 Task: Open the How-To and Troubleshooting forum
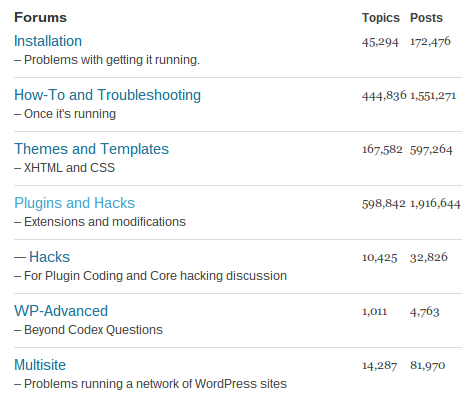pos(107,95)
